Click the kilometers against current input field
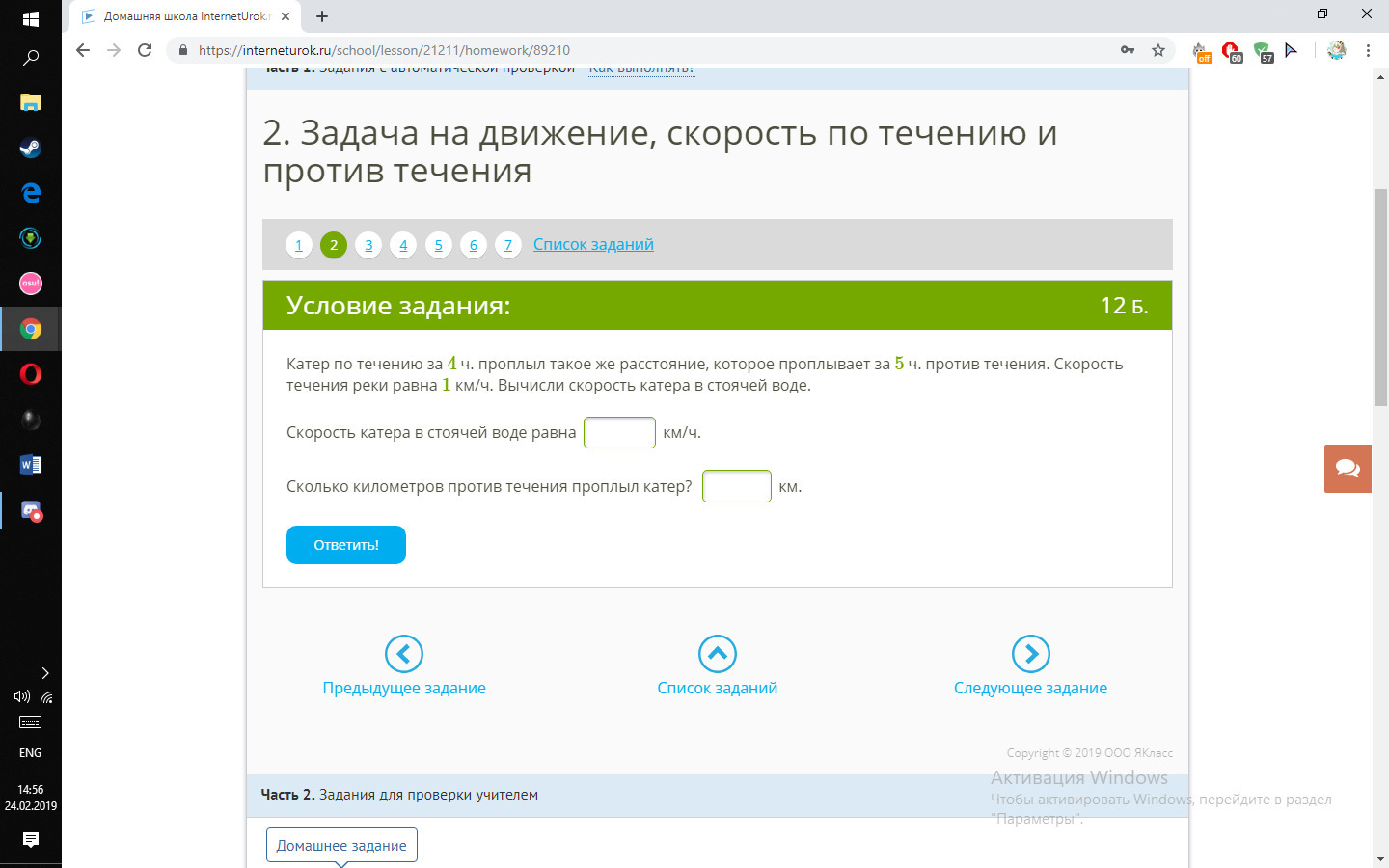This screenshot has width=1389, height=868. 736,487
